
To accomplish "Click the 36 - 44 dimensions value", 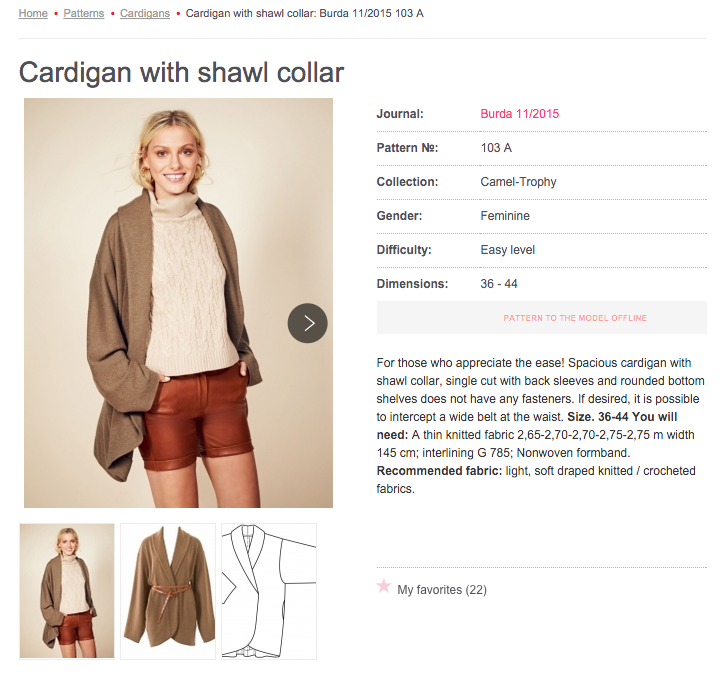I will coord(499,284).
